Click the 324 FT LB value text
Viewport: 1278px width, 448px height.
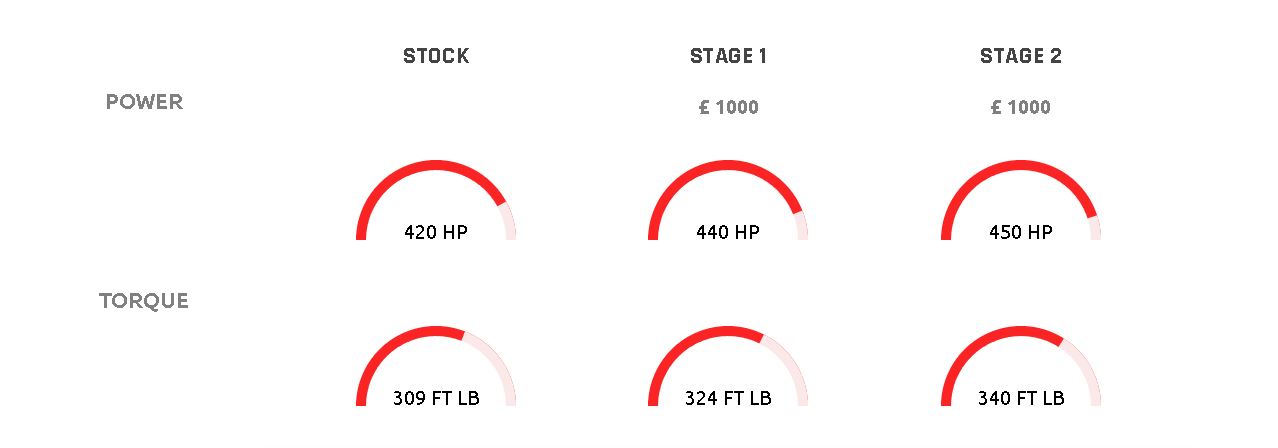pos(728,398)
